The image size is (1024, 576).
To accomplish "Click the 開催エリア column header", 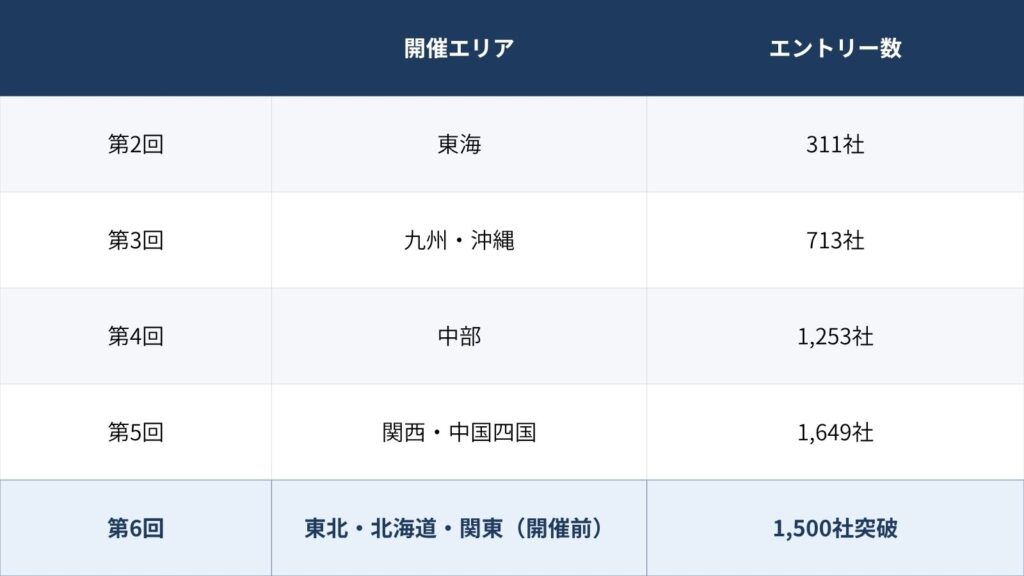I will tap(459, 48).
